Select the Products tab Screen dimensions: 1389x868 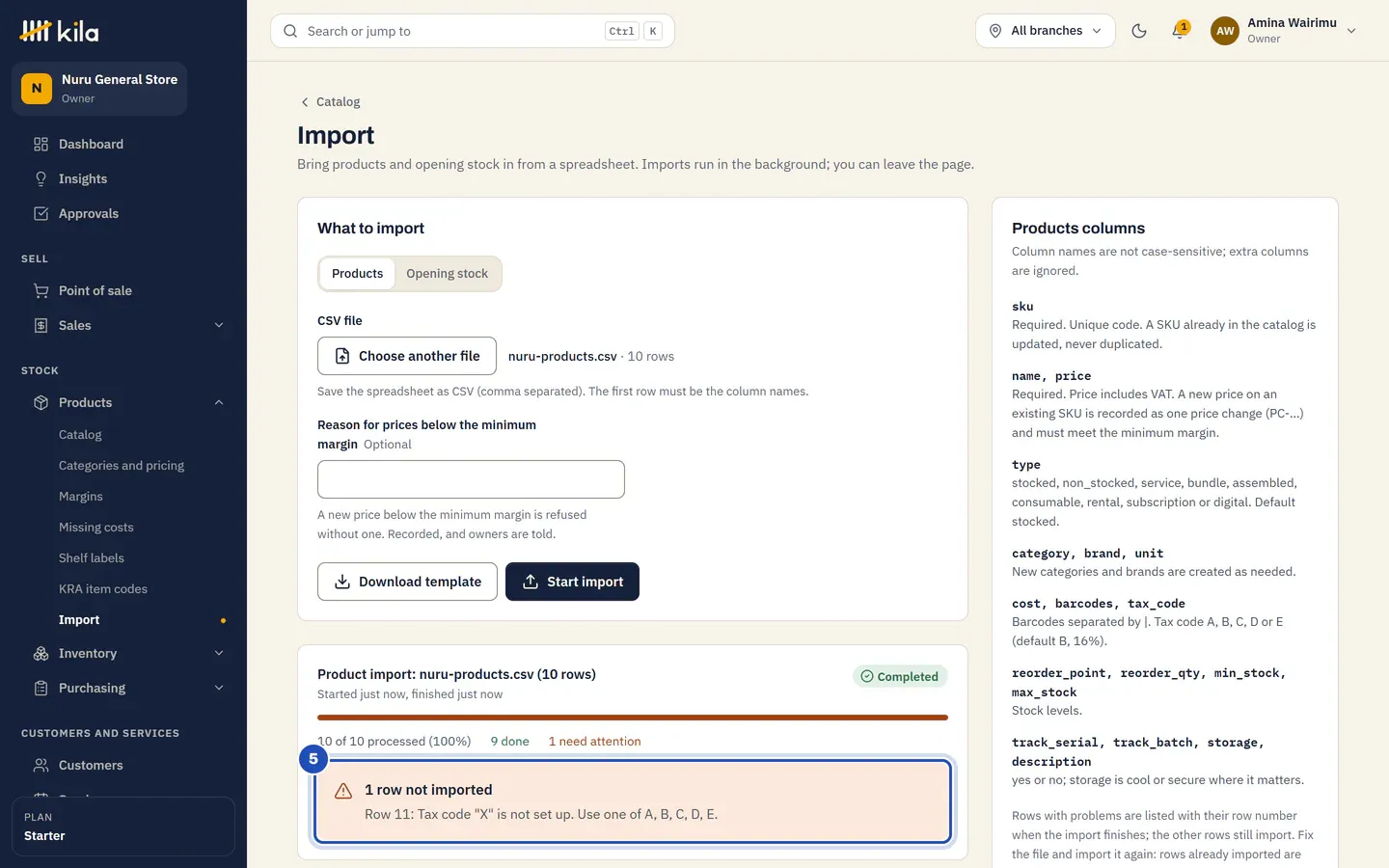click(x=357, y=274)
